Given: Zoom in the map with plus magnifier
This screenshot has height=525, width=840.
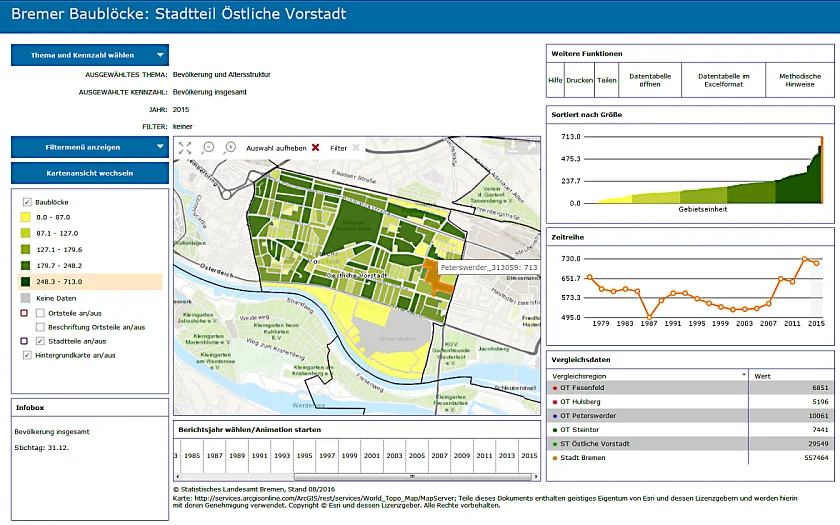Looking at the screenshot, I should click(x=230, y=147).
